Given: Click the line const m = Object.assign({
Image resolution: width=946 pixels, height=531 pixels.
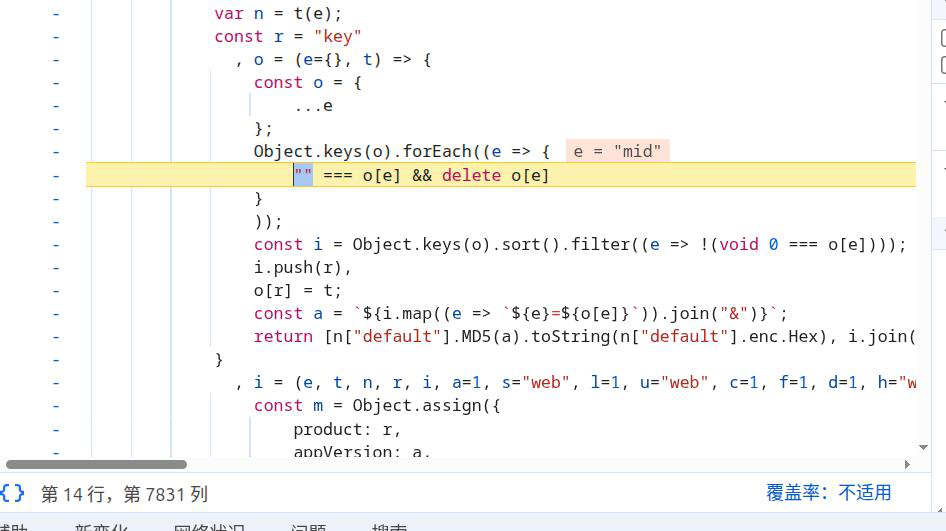Looking at the screenshot, I should click(377, 405).
